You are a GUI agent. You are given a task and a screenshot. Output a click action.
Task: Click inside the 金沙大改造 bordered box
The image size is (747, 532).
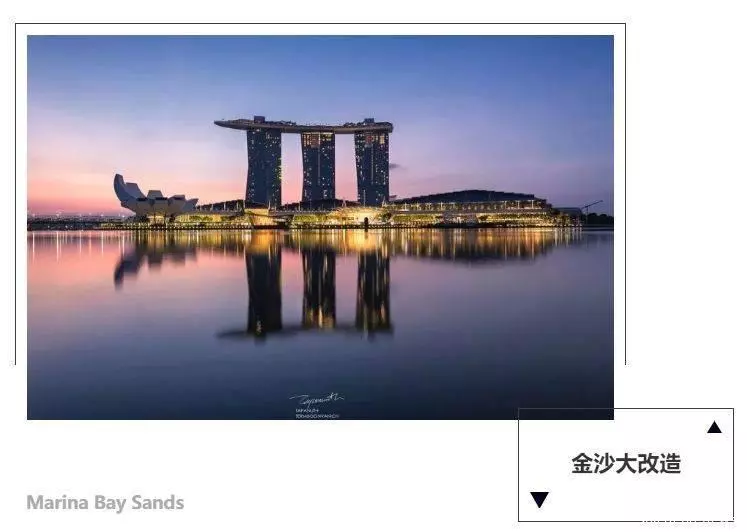click(626, 464)
